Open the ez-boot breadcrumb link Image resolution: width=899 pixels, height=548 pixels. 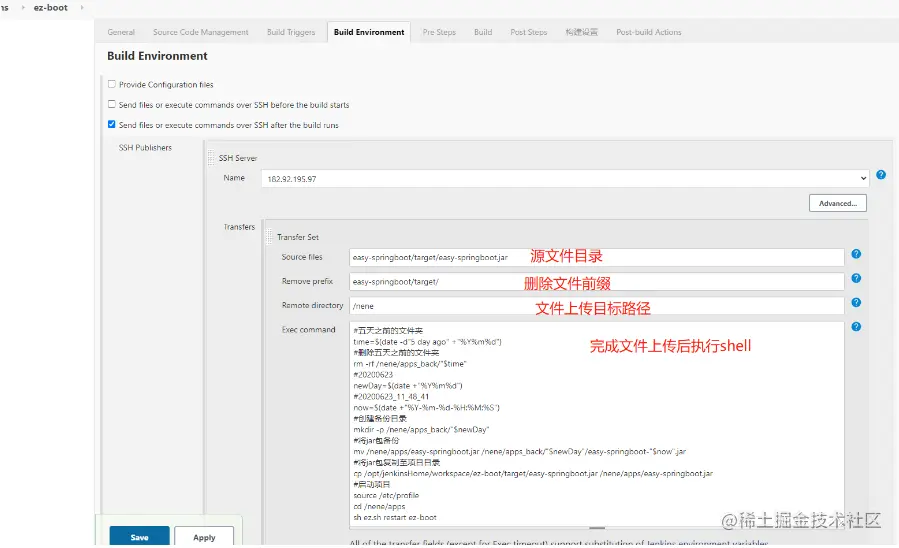point(50,7)
